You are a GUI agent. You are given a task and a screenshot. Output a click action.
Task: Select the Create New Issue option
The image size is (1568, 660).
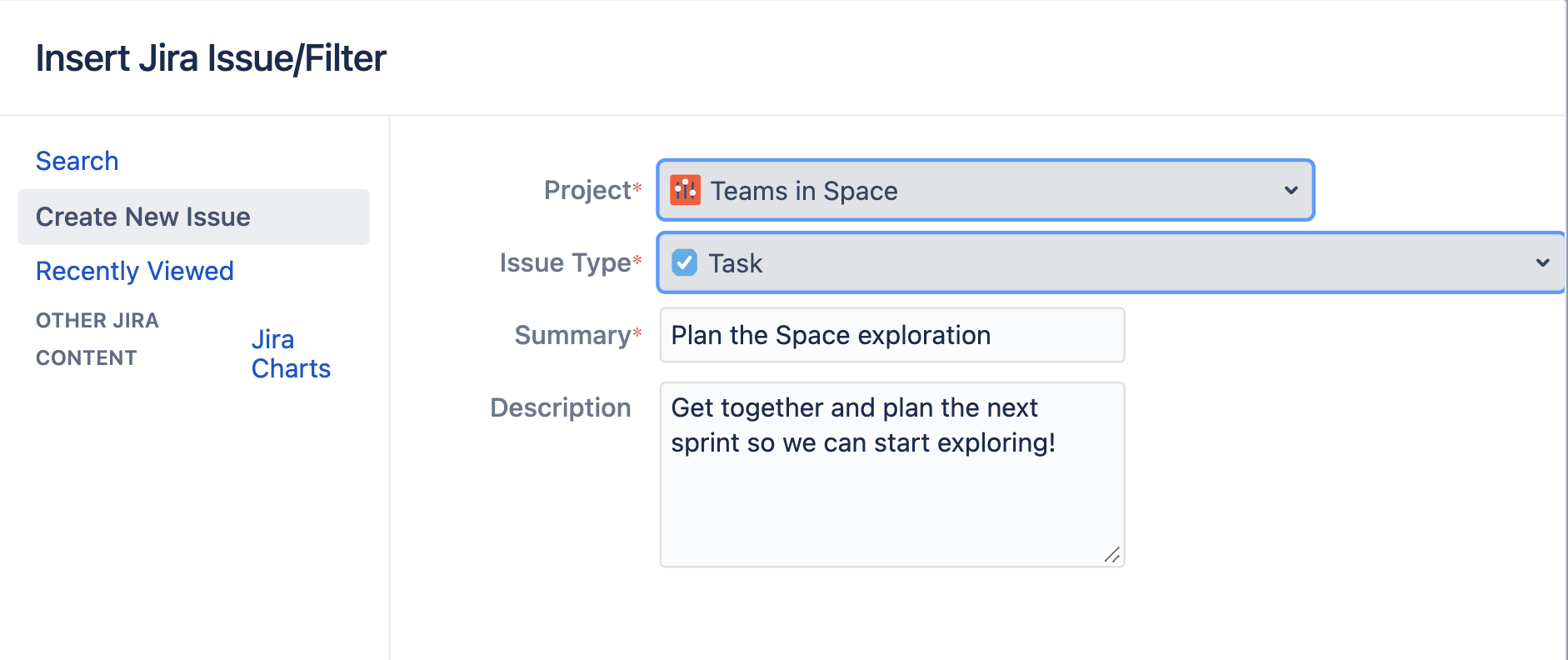[x=142, y=217]
